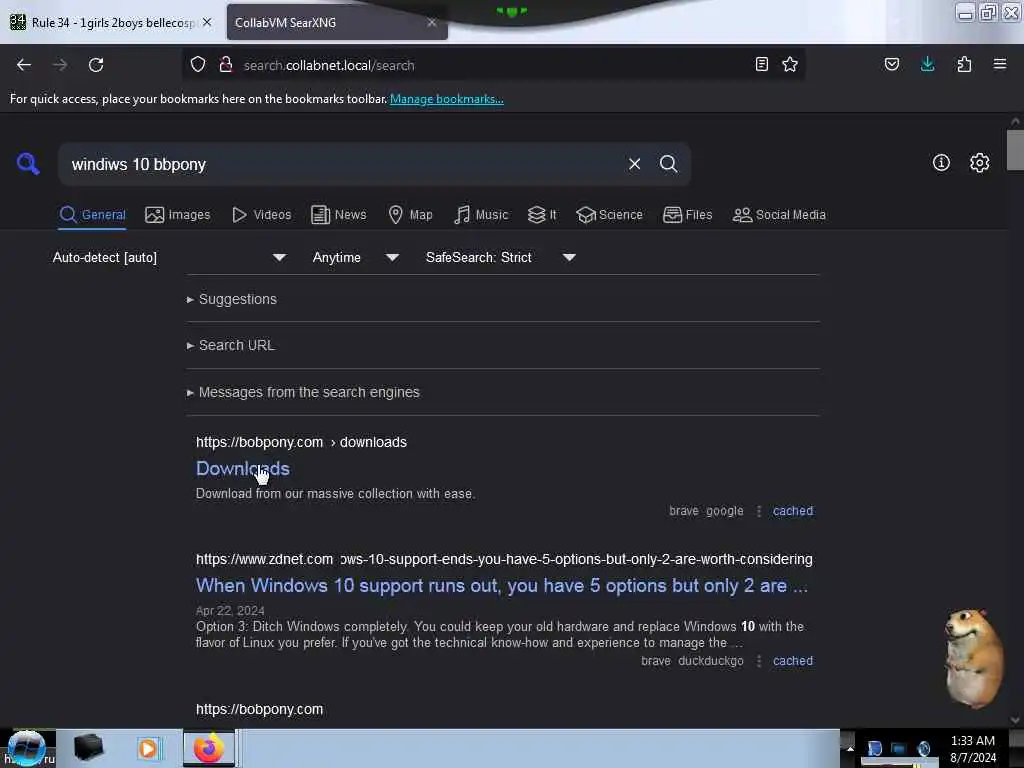Open the black box taskbar app
The height and width of the screenshot is (768, 1024).
[88, 748]
